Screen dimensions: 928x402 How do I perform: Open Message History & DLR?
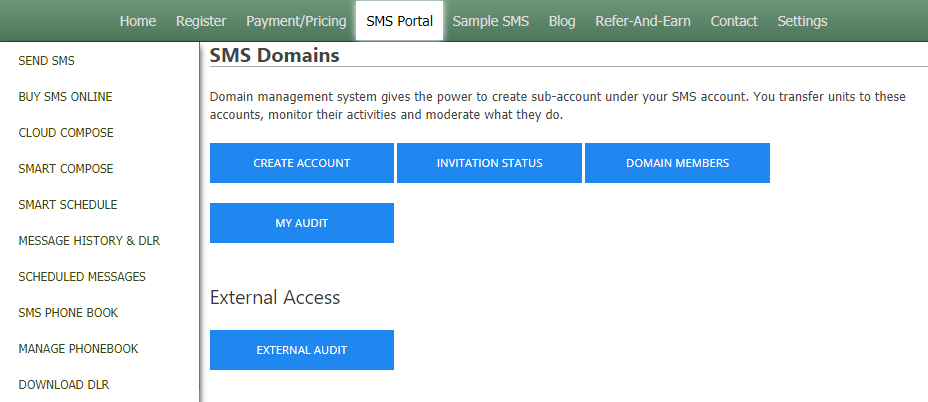(x=89, y=241)
